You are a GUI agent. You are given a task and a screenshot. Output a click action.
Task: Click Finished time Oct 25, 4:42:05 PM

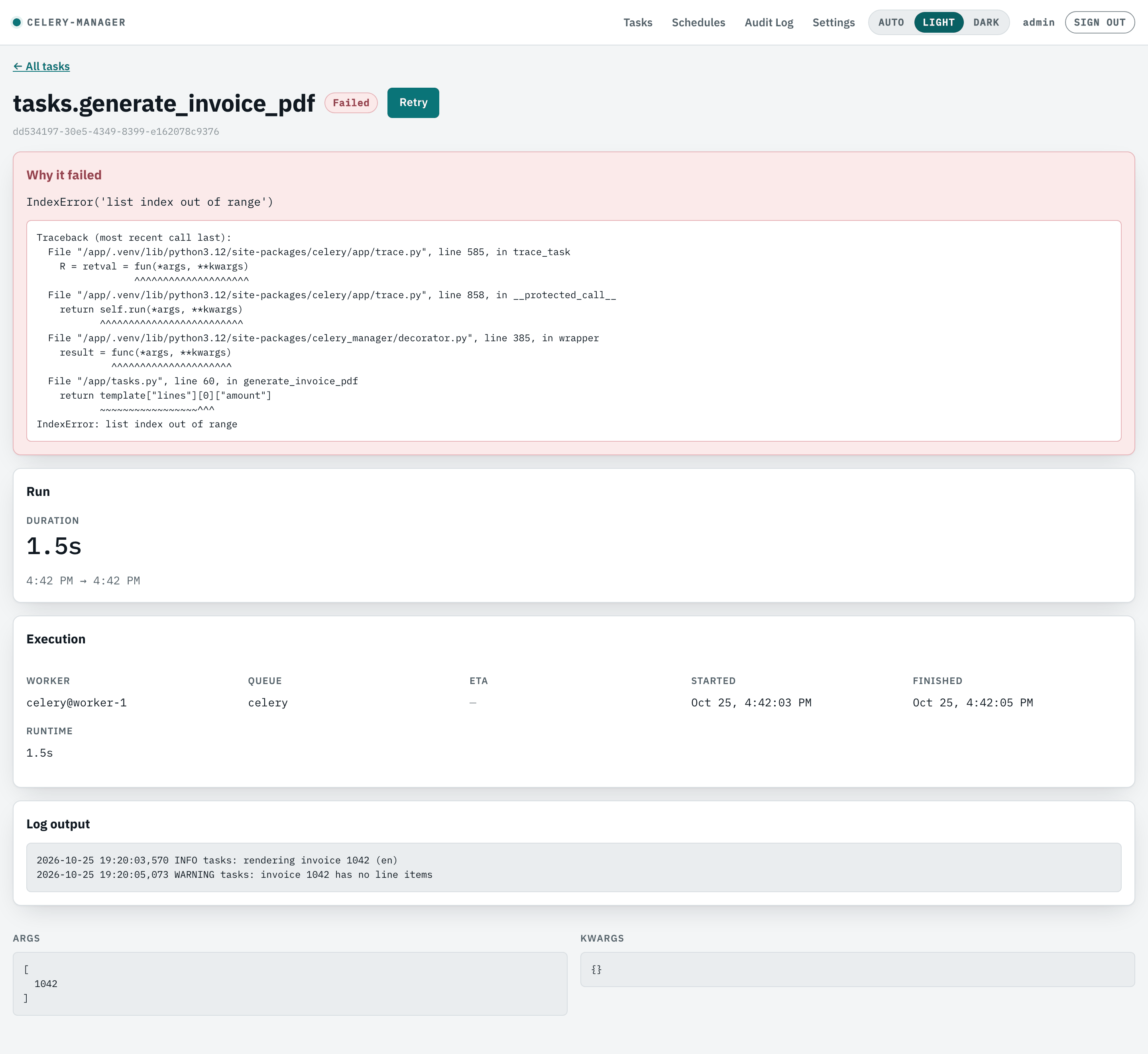click(x=973, y=703)
